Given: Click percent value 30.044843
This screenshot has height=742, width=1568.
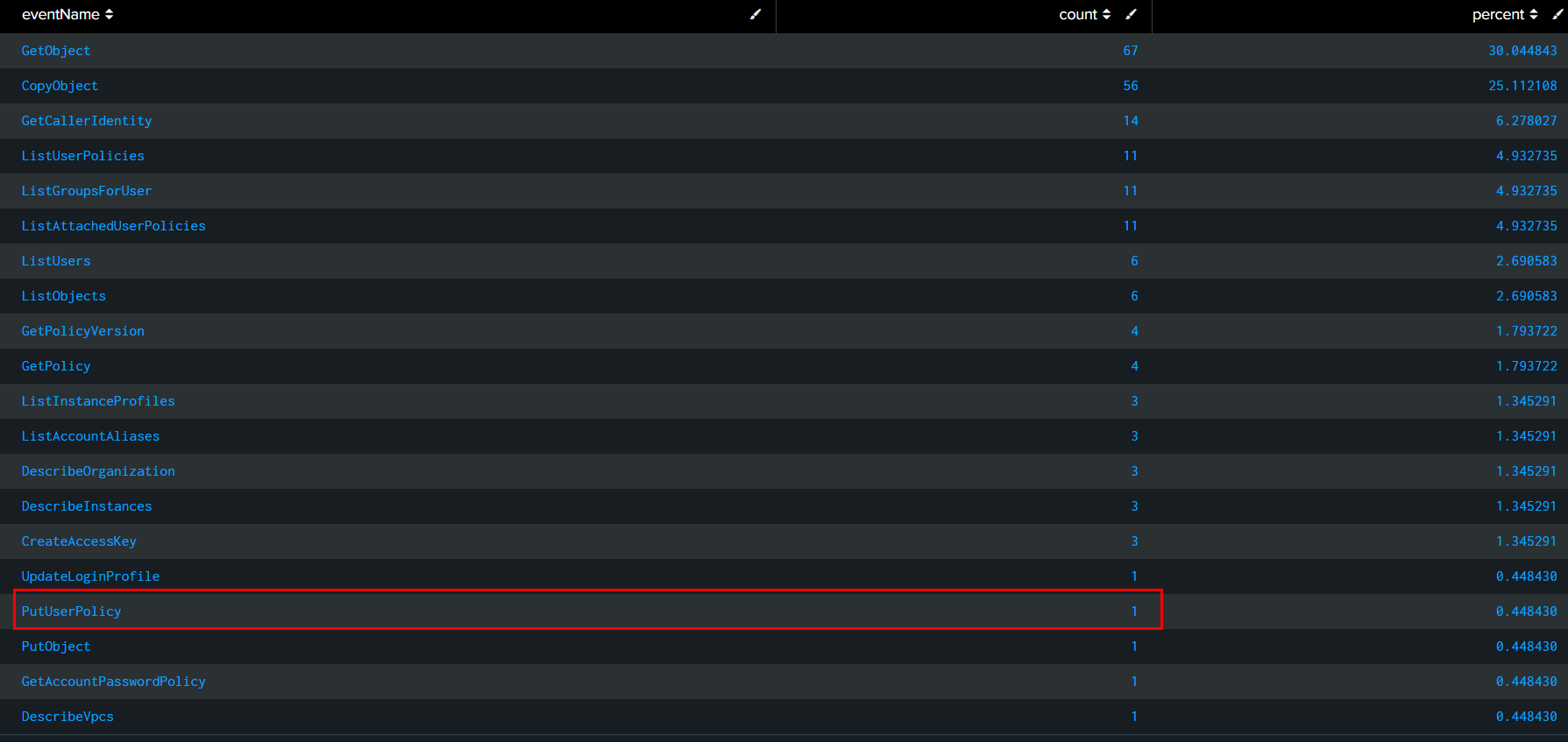Looking at the screenshot, I should pyautogui.click(x=1522, y=51).
